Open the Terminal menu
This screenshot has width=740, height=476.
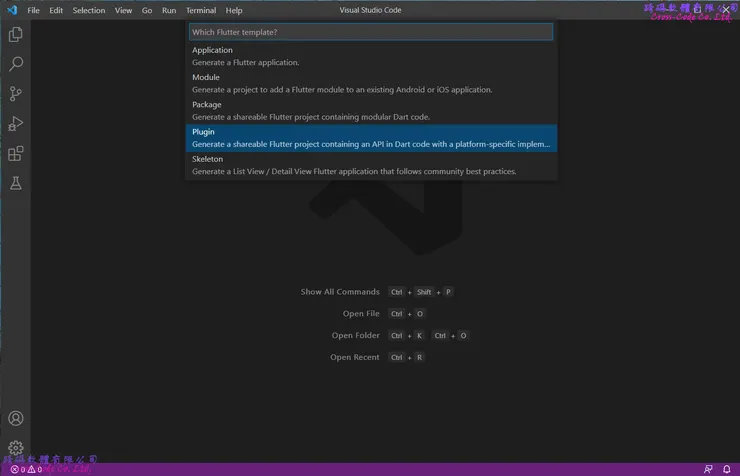[x=201, y=10]
